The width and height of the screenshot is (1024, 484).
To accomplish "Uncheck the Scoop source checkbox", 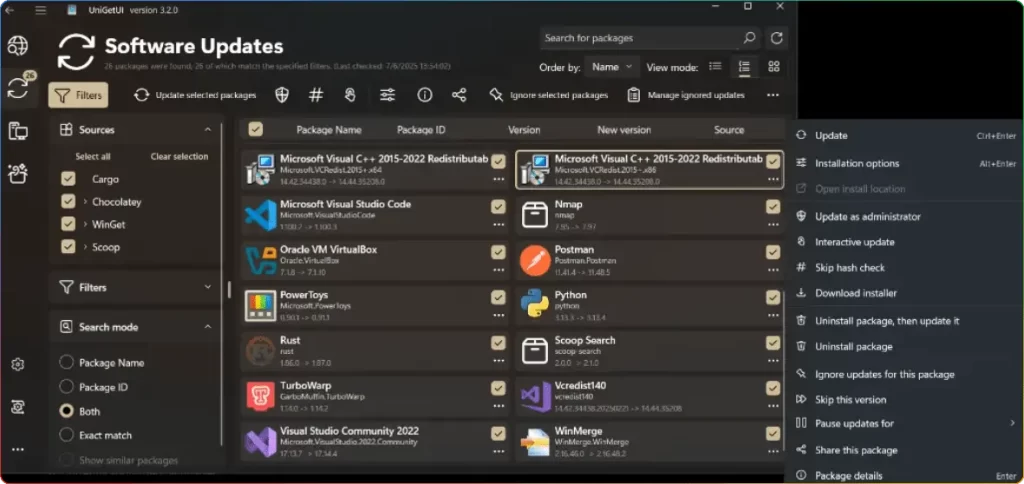I will click(x=68, y=247).
